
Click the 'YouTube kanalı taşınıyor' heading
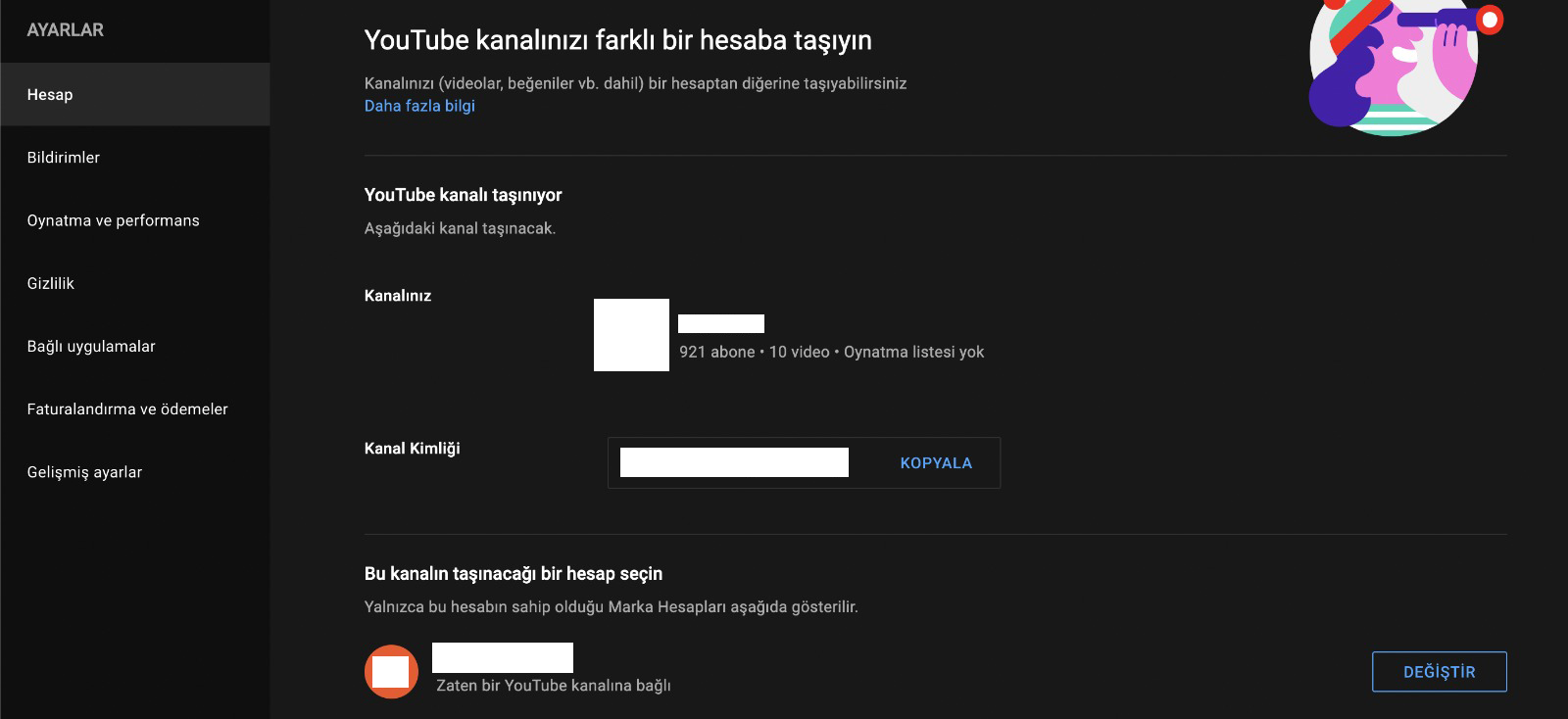click(464, 195)
